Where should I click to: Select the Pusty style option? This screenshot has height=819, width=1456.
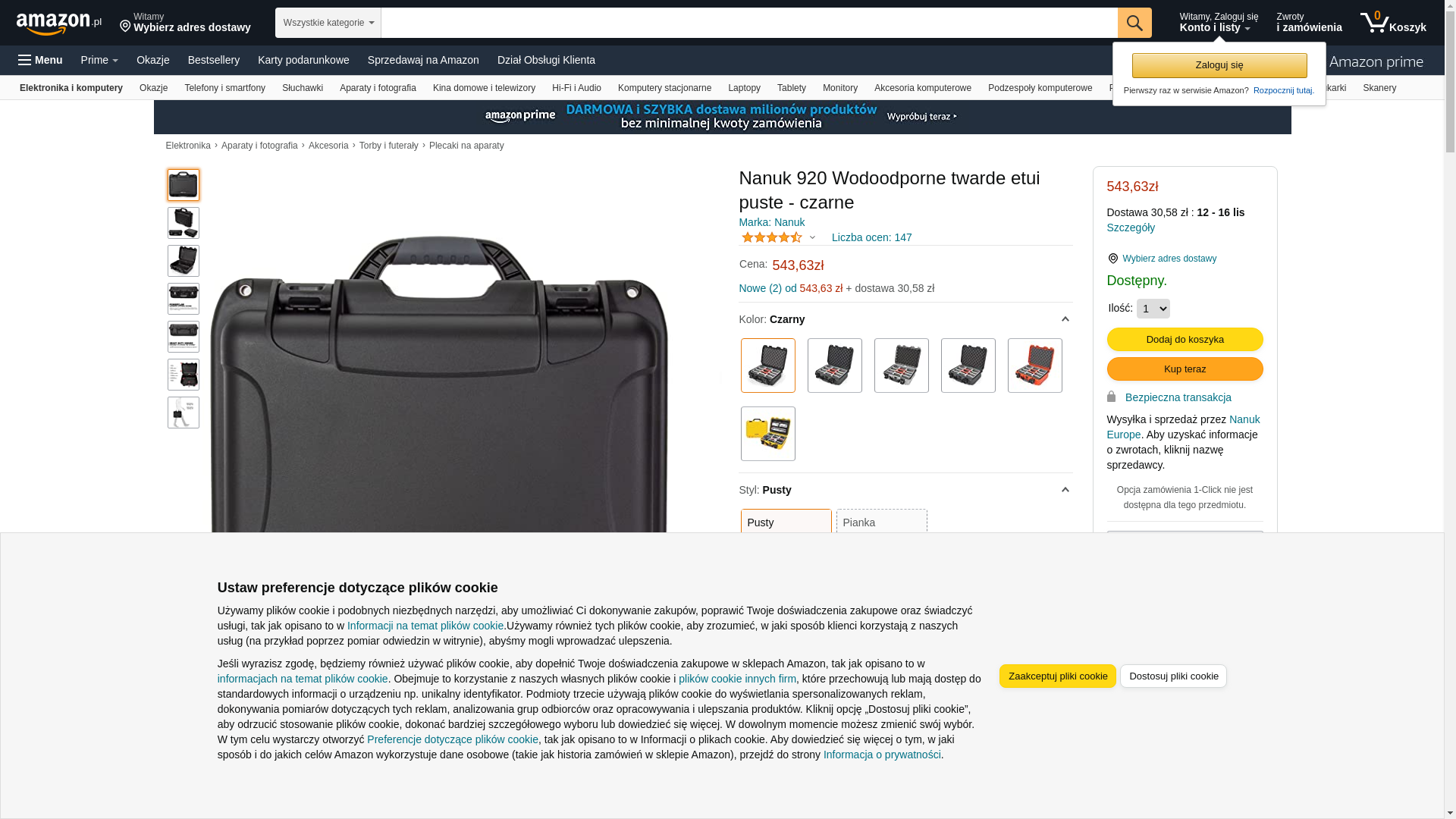click(x=786, y=522)
